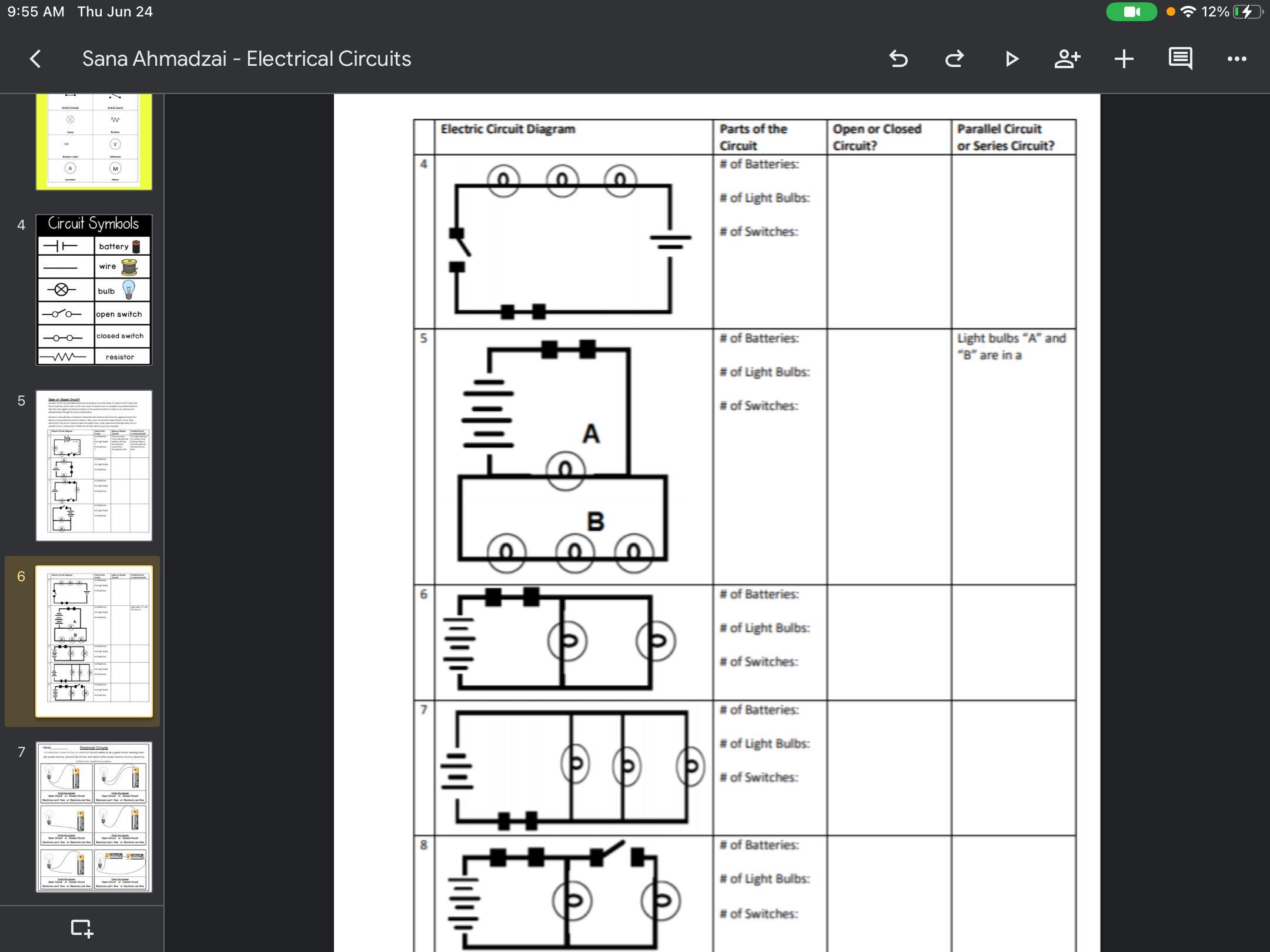
Task: Tap the Parallel Circuit or Series header cell
Action: tap(1013, 137)
